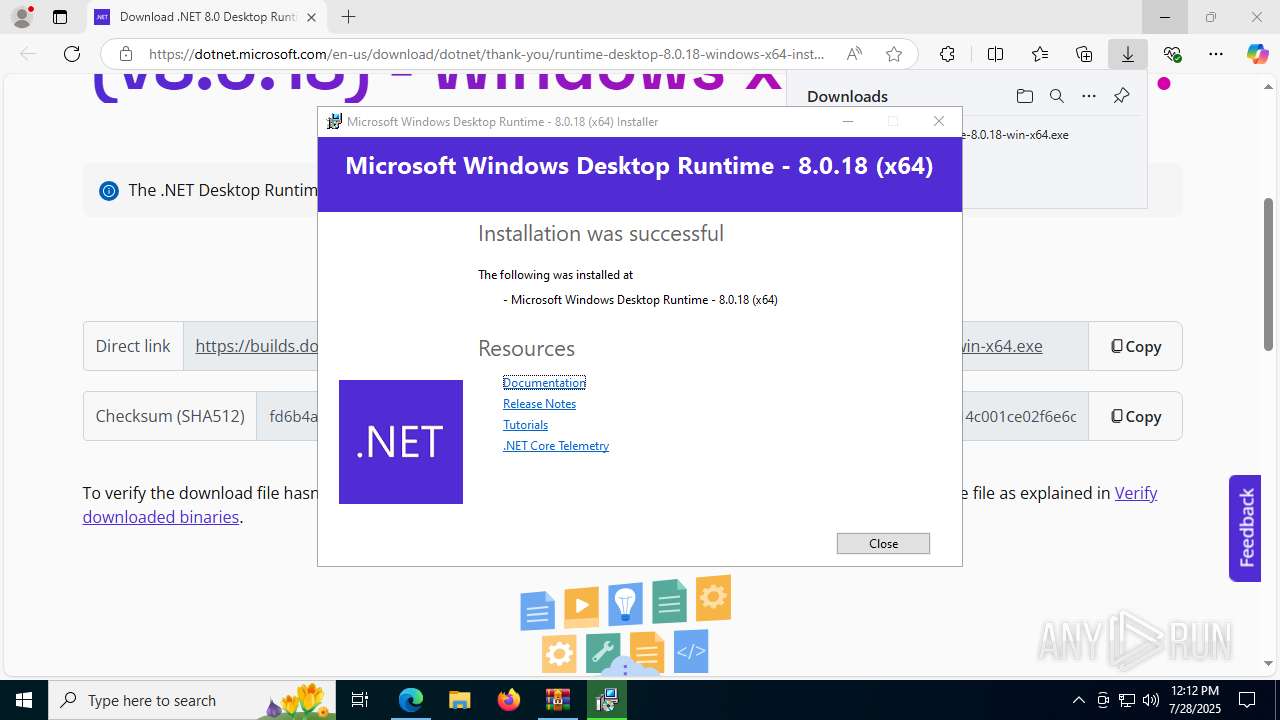Open the Favorites list

coord(1040,54)
